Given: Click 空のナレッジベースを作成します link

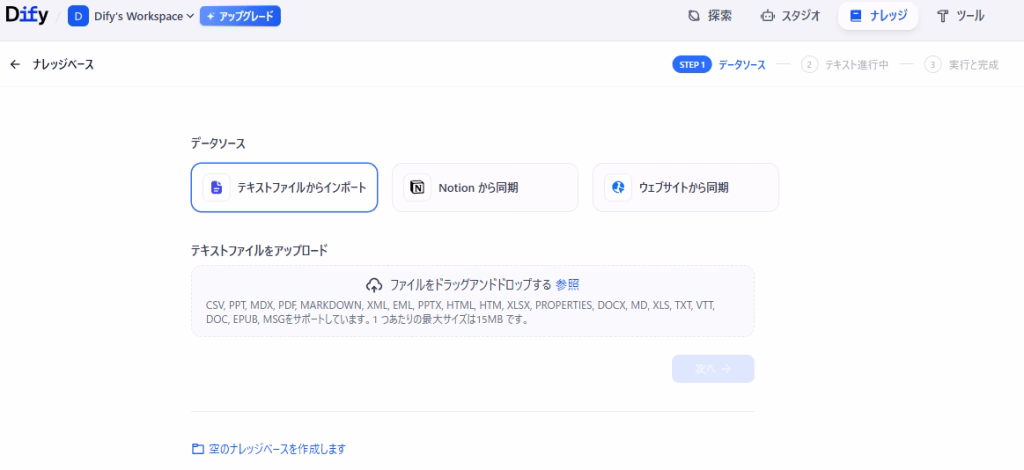Looking at the screenshot, I should tap(277, 449).
